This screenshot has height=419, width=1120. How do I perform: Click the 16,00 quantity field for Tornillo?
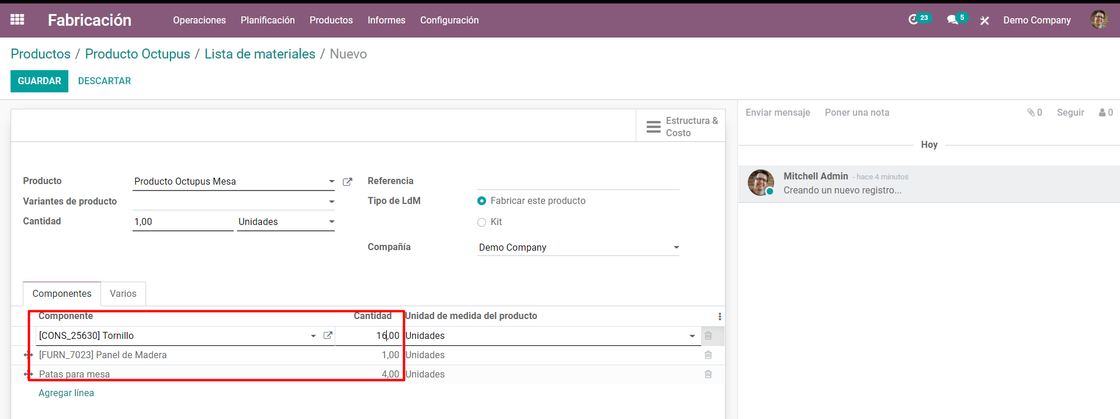click(x=367, y=335)
